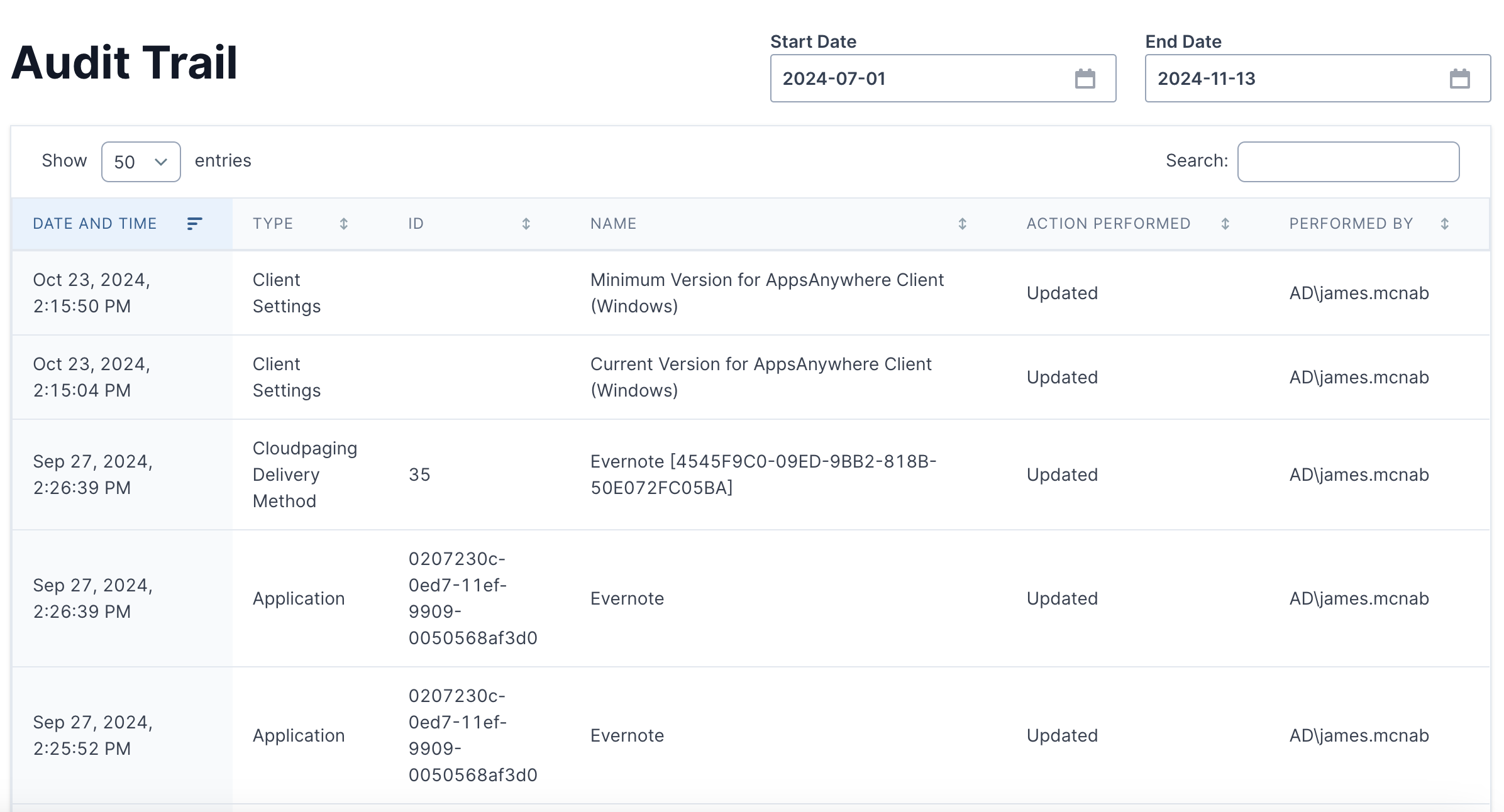
Task: Select the Minimum Version for AppsAnywhere Client row
Action: pos(766,293)
